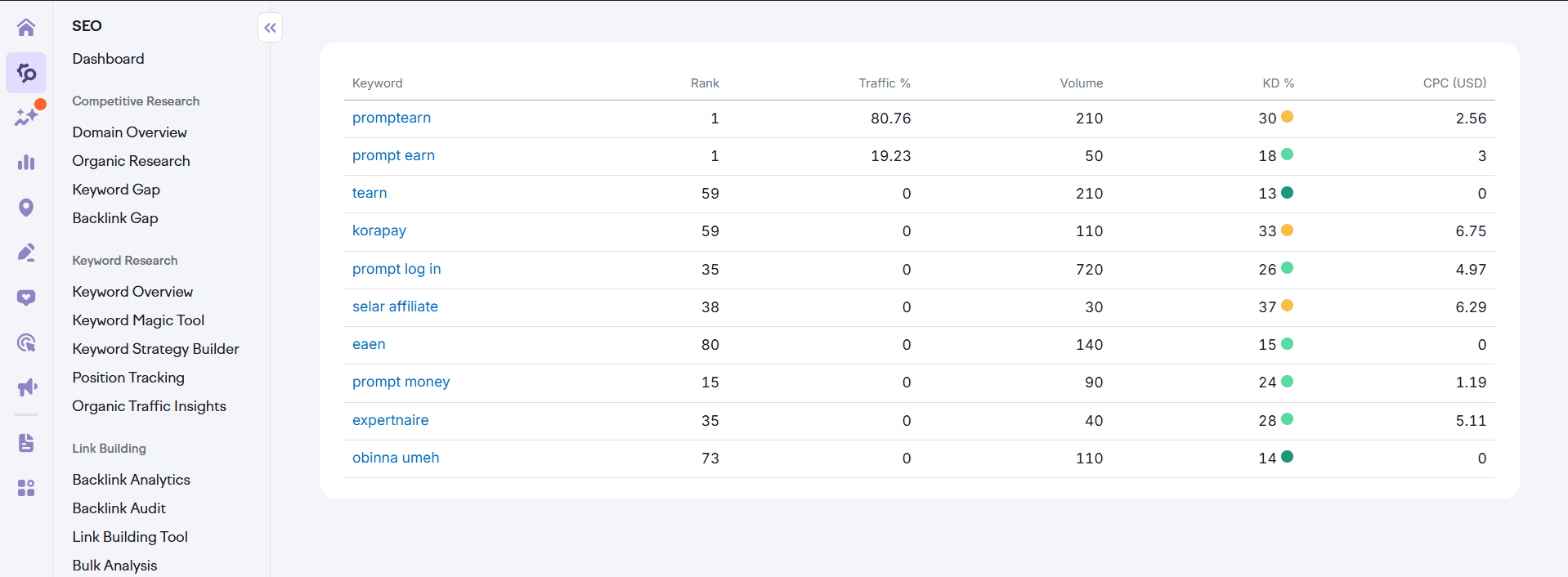This screenshot has width=1568, height=577.
Task: Collapse the SEO side menu
Action: (270, 28)
